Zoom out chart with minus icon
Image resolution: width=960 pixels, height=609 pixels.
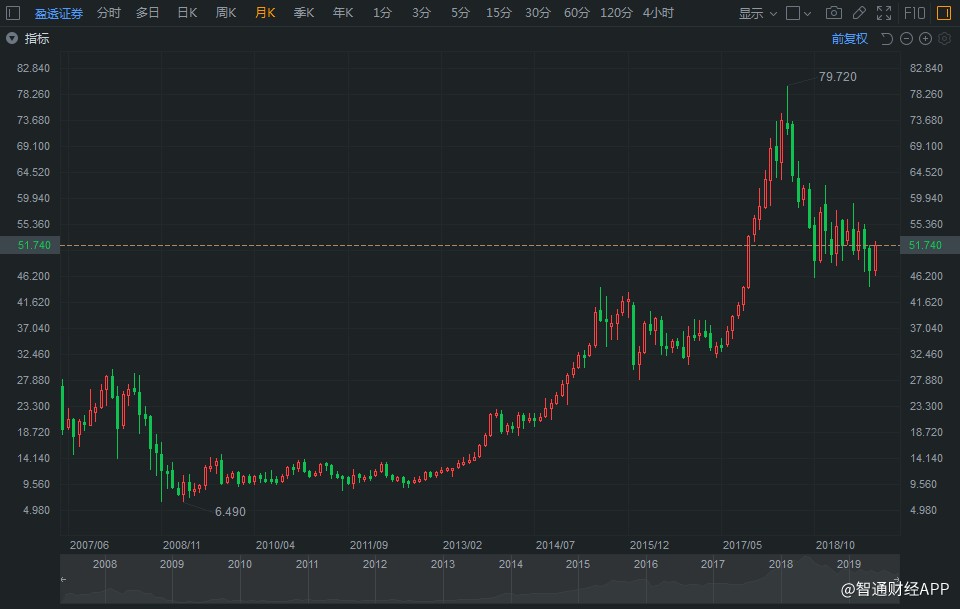tap(906, 39)
